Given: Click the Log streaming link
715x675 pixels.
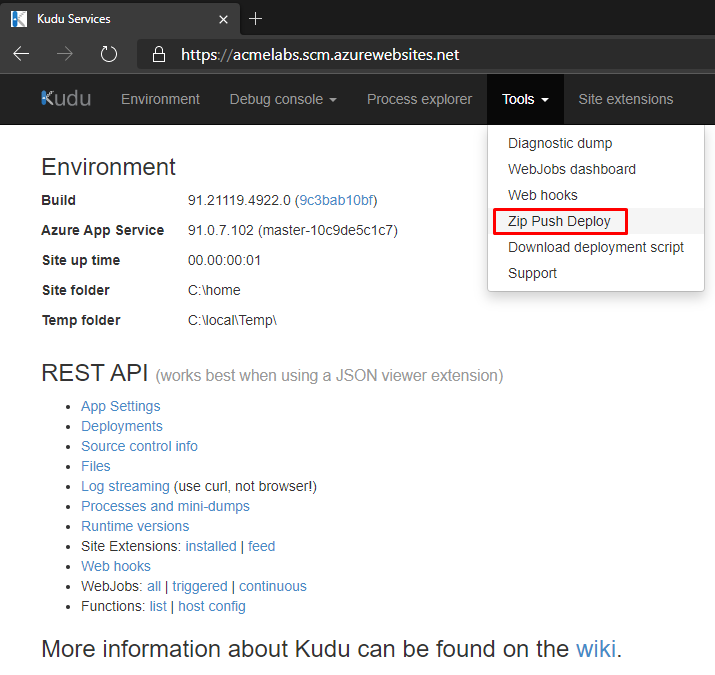Looking at the screenshot, I should (125, 486).
